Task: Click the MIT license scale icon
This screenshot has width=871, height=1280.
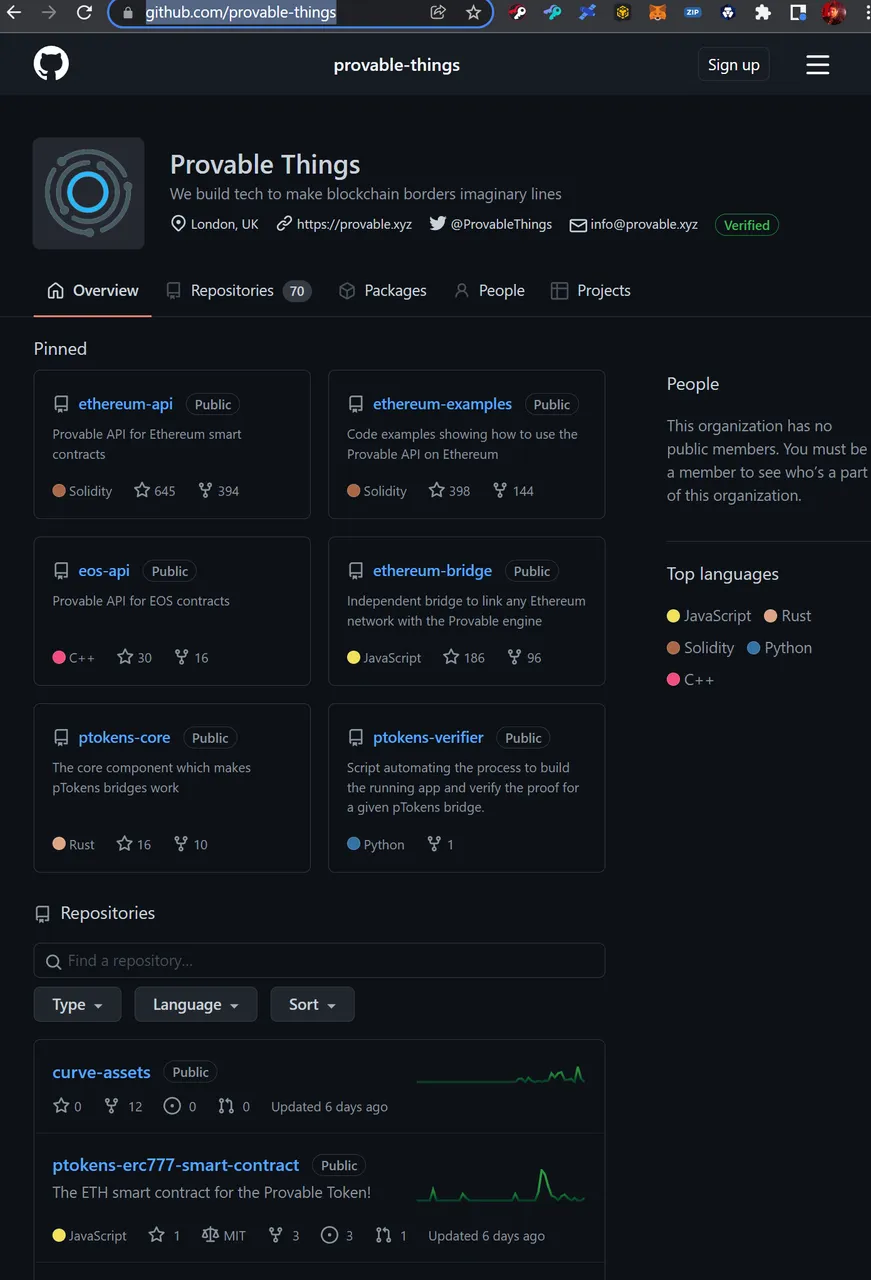Action: (210, 1235)
